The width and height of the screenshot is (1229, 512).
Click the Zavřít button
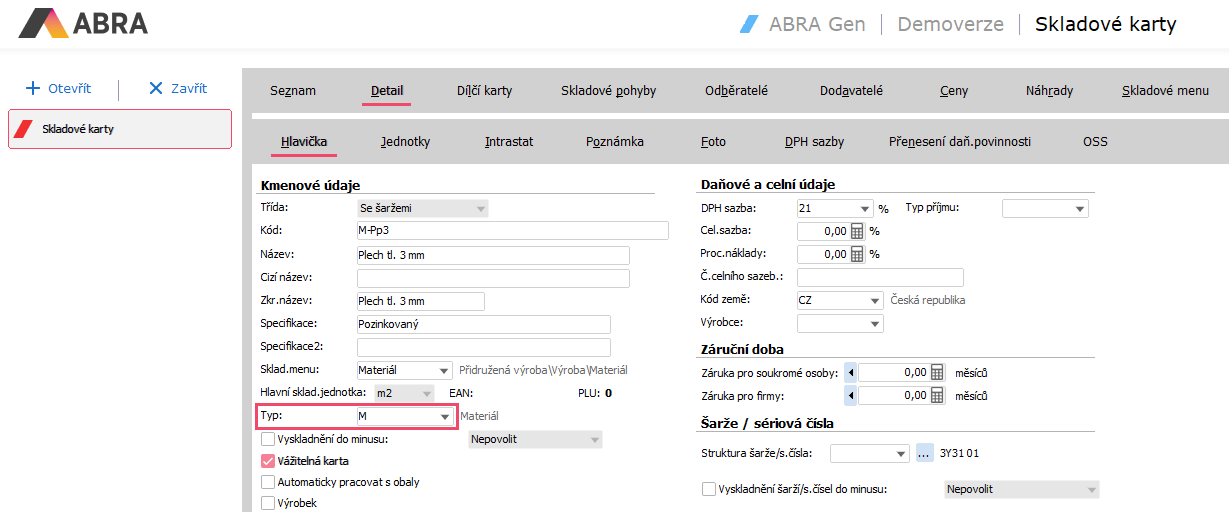[x=177, y=88]
